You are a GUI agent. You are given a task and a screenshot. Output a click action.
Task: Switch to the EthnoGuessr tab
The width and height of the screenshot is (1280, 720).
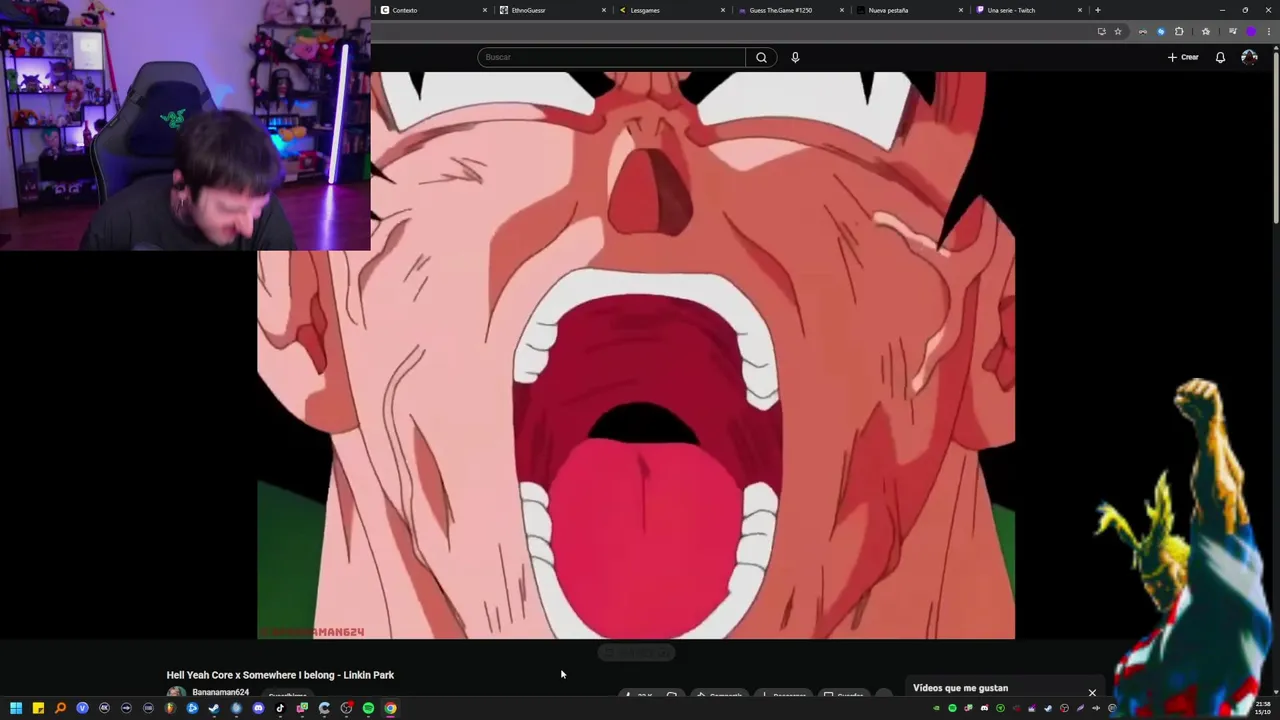pyautogui.click(x=549, y=10)
